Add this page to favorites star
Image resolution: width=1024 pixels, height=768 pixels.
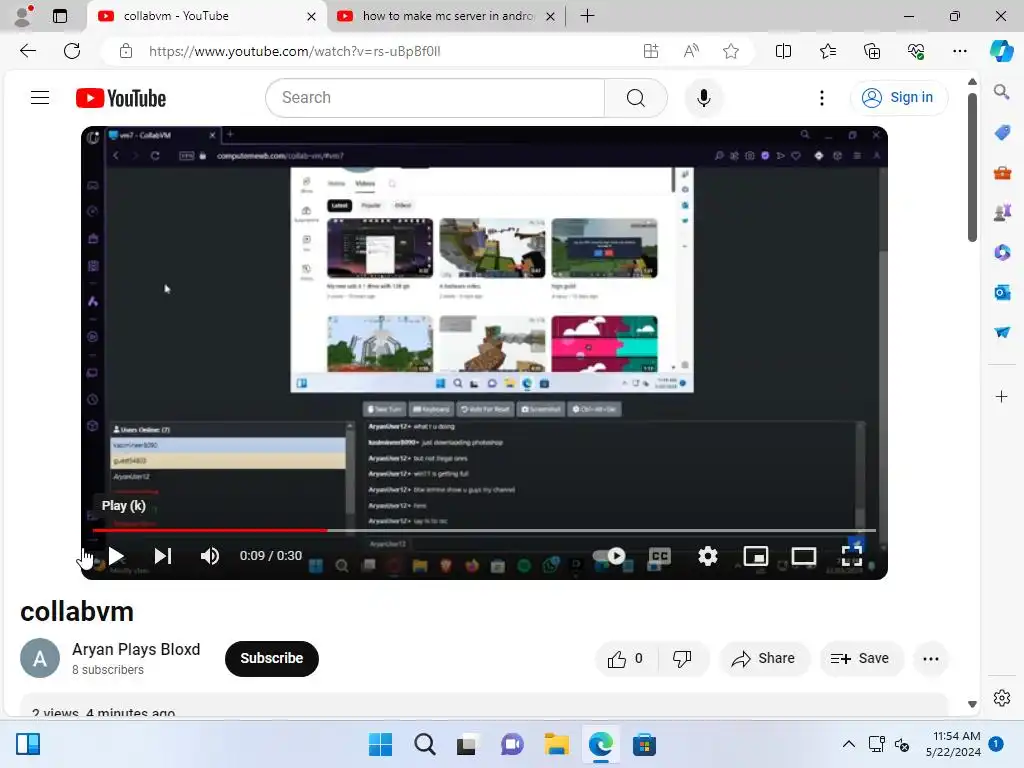(731, 51)
